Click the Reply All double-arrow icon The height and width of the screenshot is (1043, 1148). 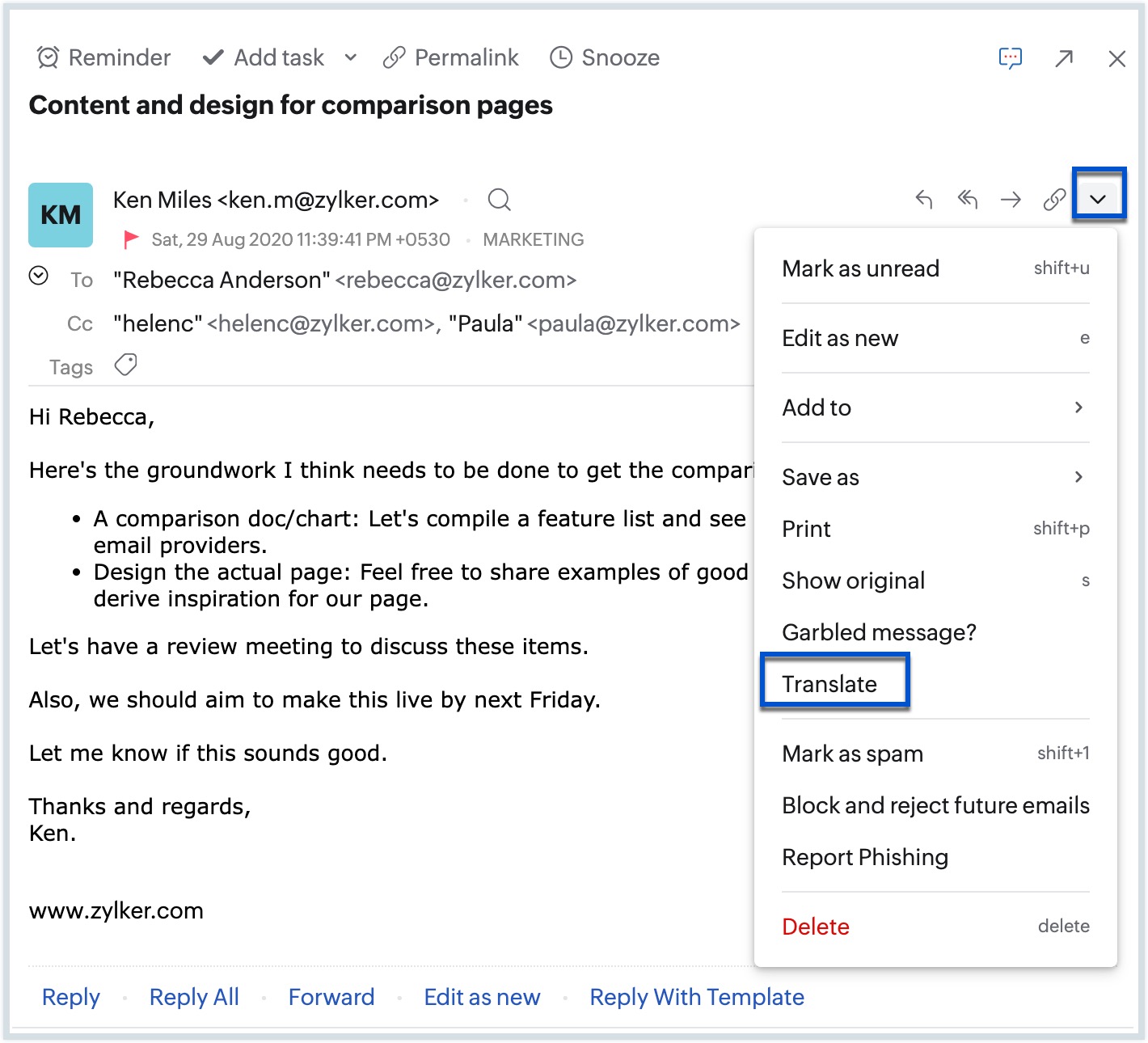coord(968,199)
